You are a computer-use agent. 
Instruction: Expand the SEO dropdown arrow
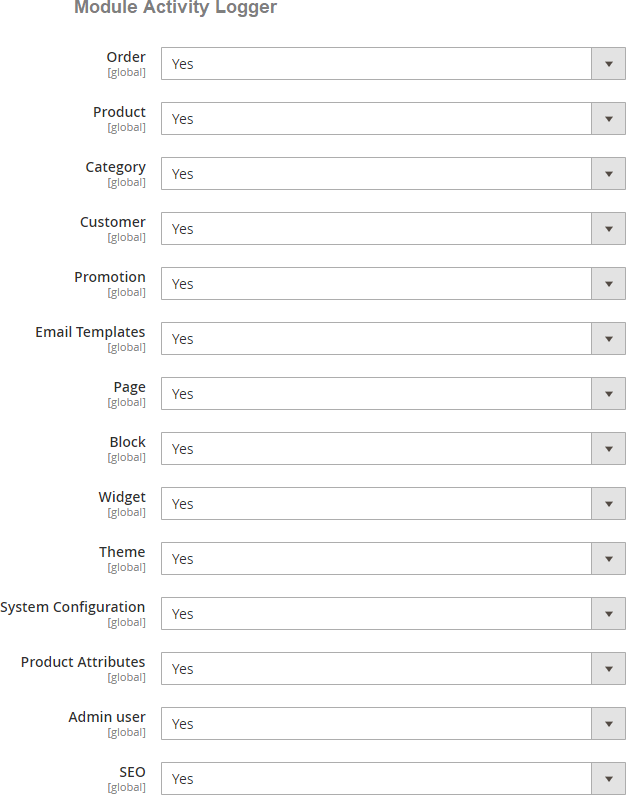[x=608, y=779]
